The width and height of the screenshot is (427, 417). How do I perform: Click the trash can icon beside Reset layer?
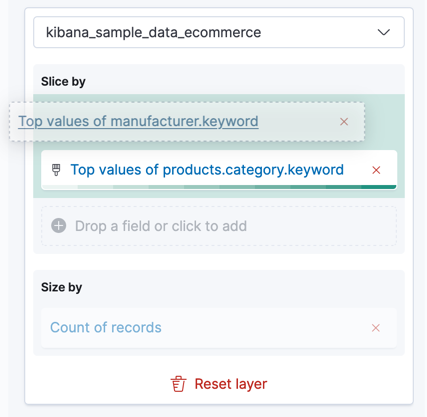178,384
